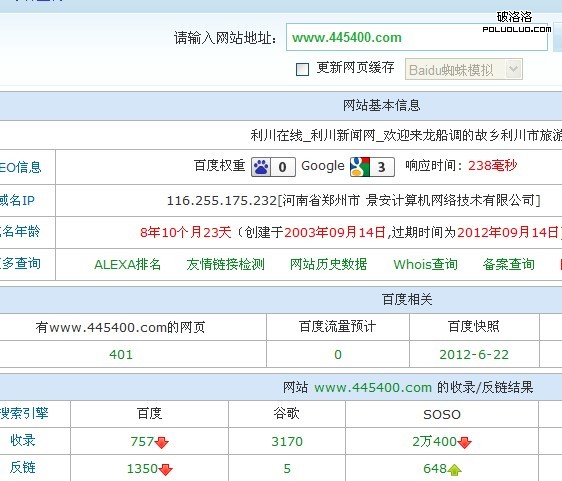The height and width of the screenshot is (481, 562).
Task: Click Baidu indexed count 757
Action: click(142, 442)
